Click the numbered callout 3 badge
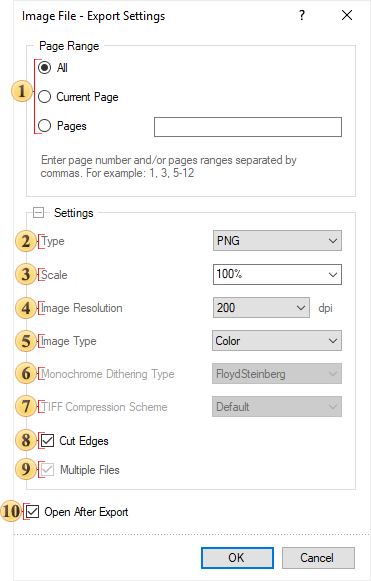Viewport: 371px width, 581px height. click(x=26, y=275)
